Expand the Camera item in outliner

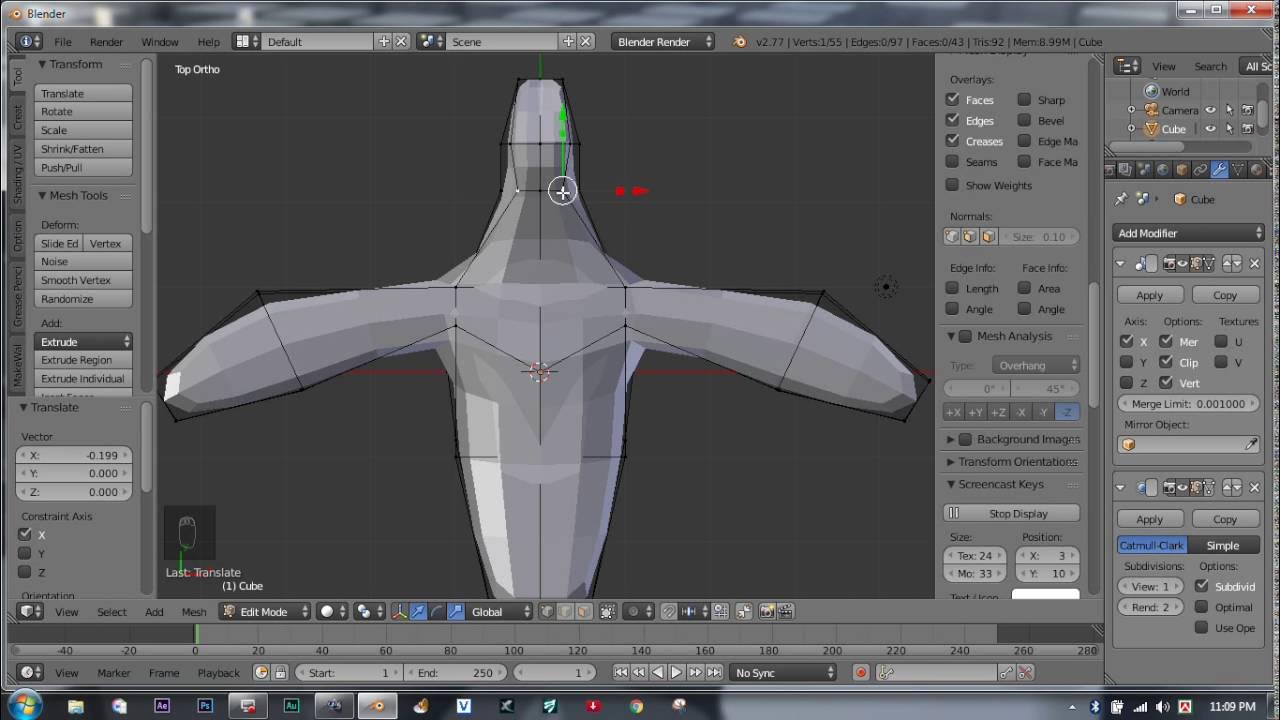tap(1132, 110)
